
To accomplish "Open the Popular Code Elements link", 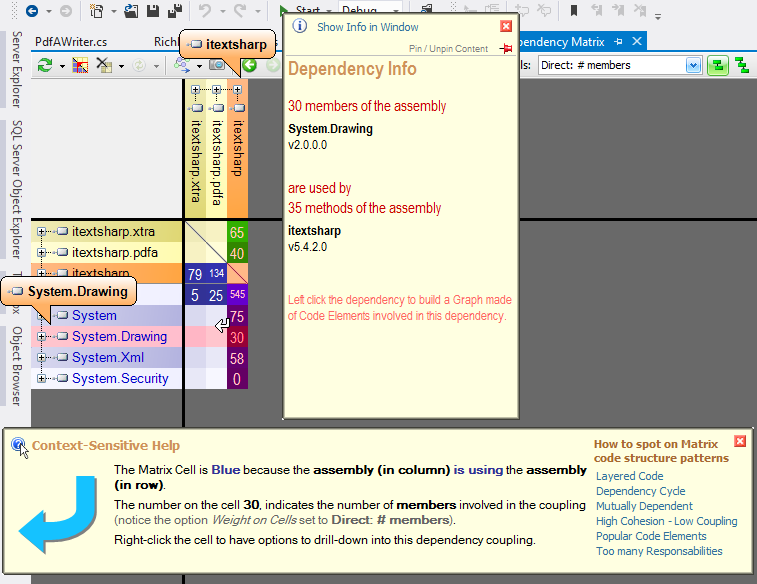I will pos(651,536).
